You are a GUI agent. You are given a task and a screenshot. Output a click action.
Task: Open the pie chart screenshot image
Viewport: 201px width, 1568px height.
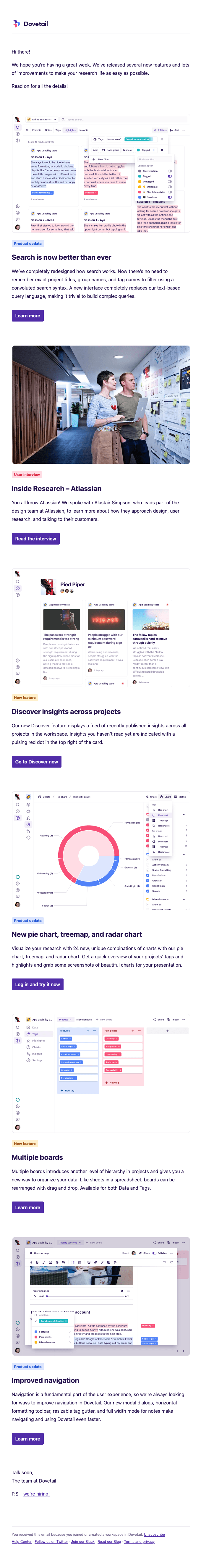click(100, 850)
